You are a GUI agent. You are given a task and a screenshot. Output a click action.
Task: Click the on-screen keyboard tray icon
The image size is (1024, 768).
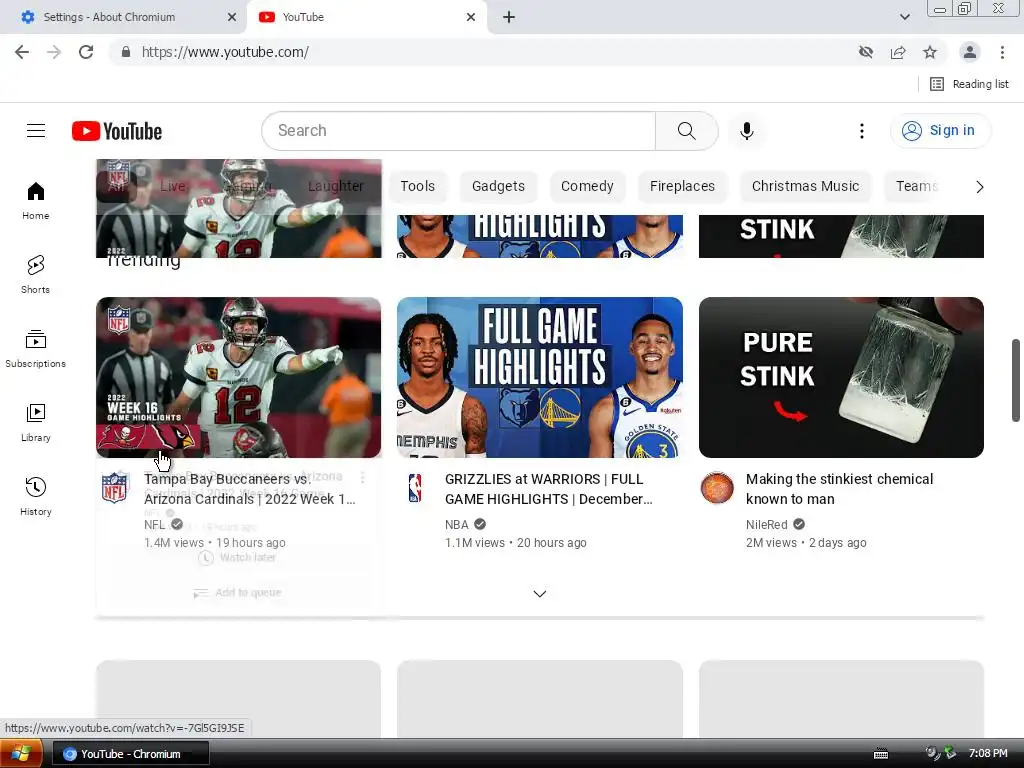881,754
